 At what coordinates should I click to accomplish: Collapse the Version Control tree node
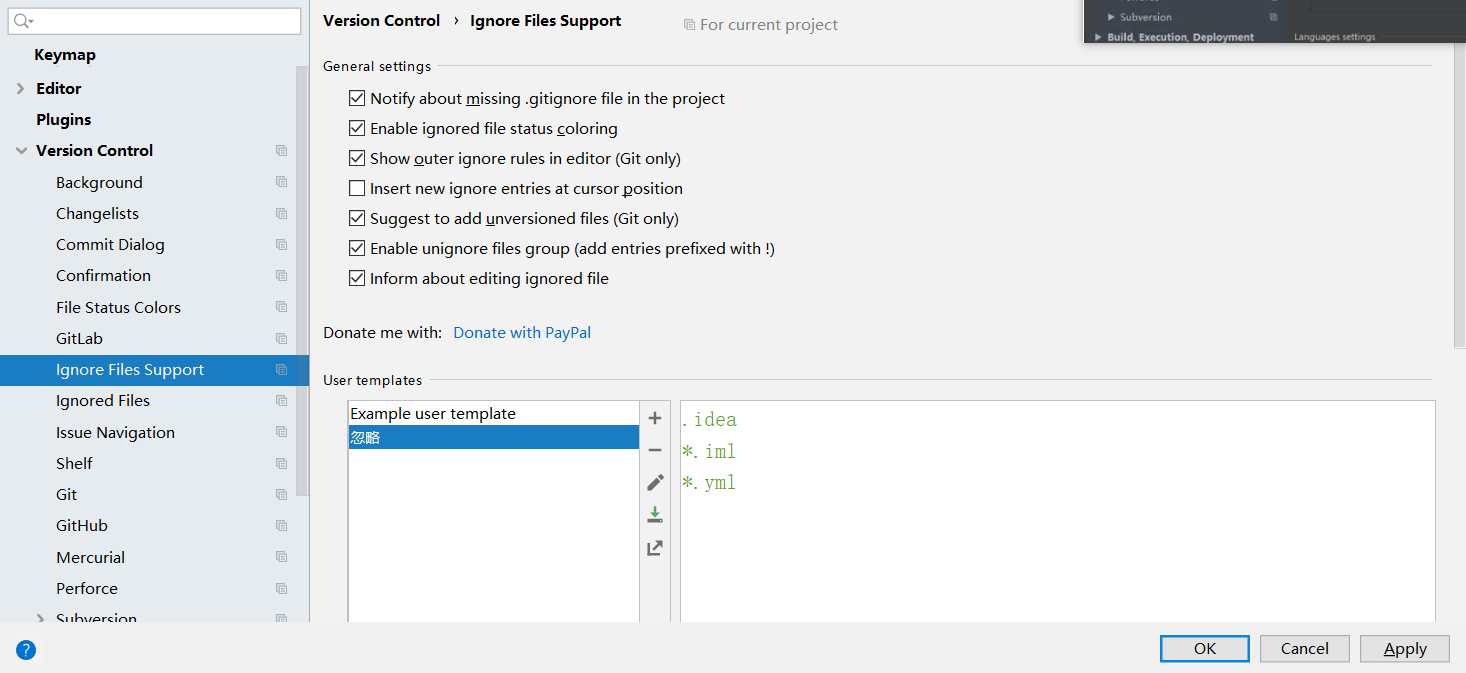pos(21,151)
